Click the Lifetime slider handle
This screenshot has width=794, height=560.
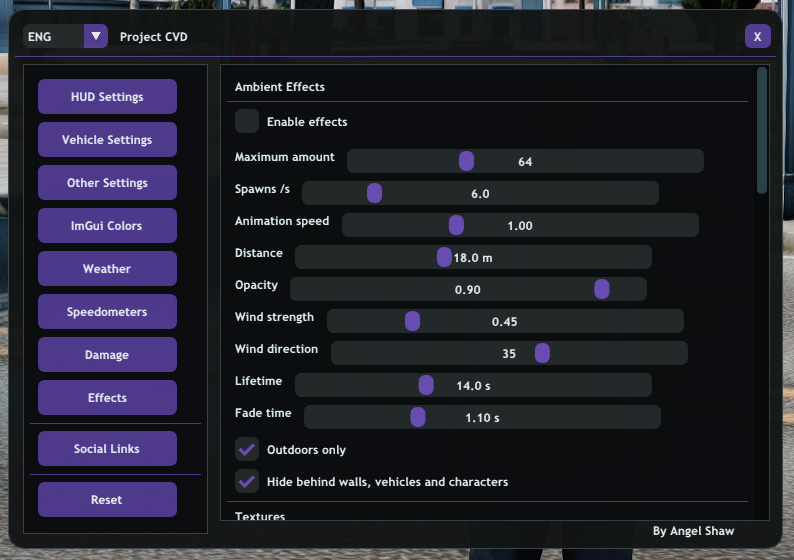[x=426, y=385]
